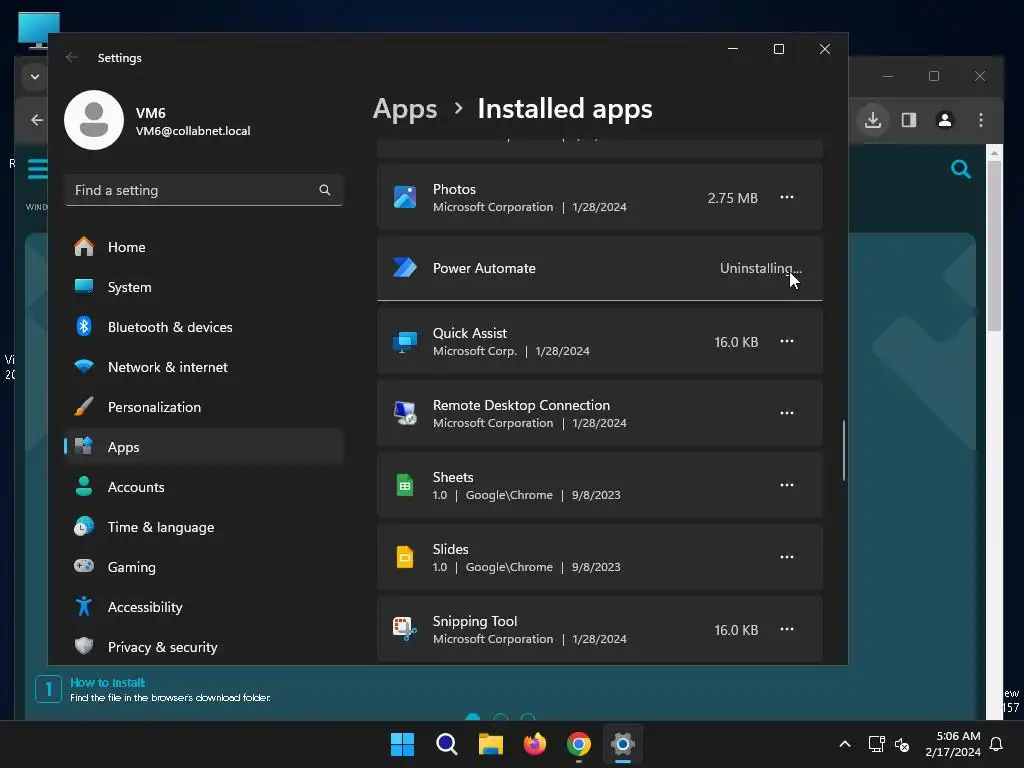This screenshot has width=1024, height=768.
Task: Open more options for Snipping Tool
Action: (787, 629)
